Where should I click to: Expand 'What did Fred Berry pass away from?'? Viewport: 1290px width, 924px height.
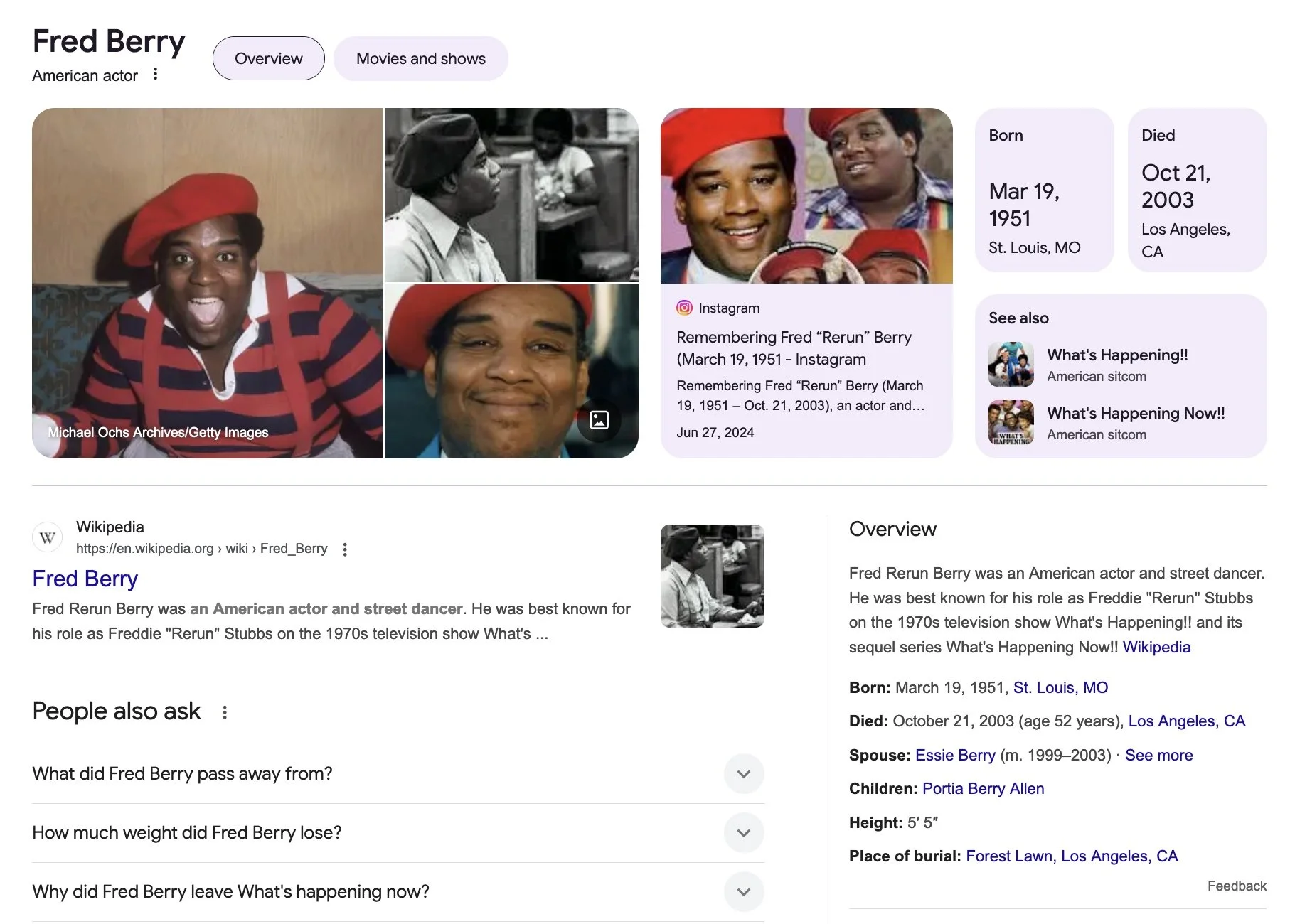click(x=398, y=773)
